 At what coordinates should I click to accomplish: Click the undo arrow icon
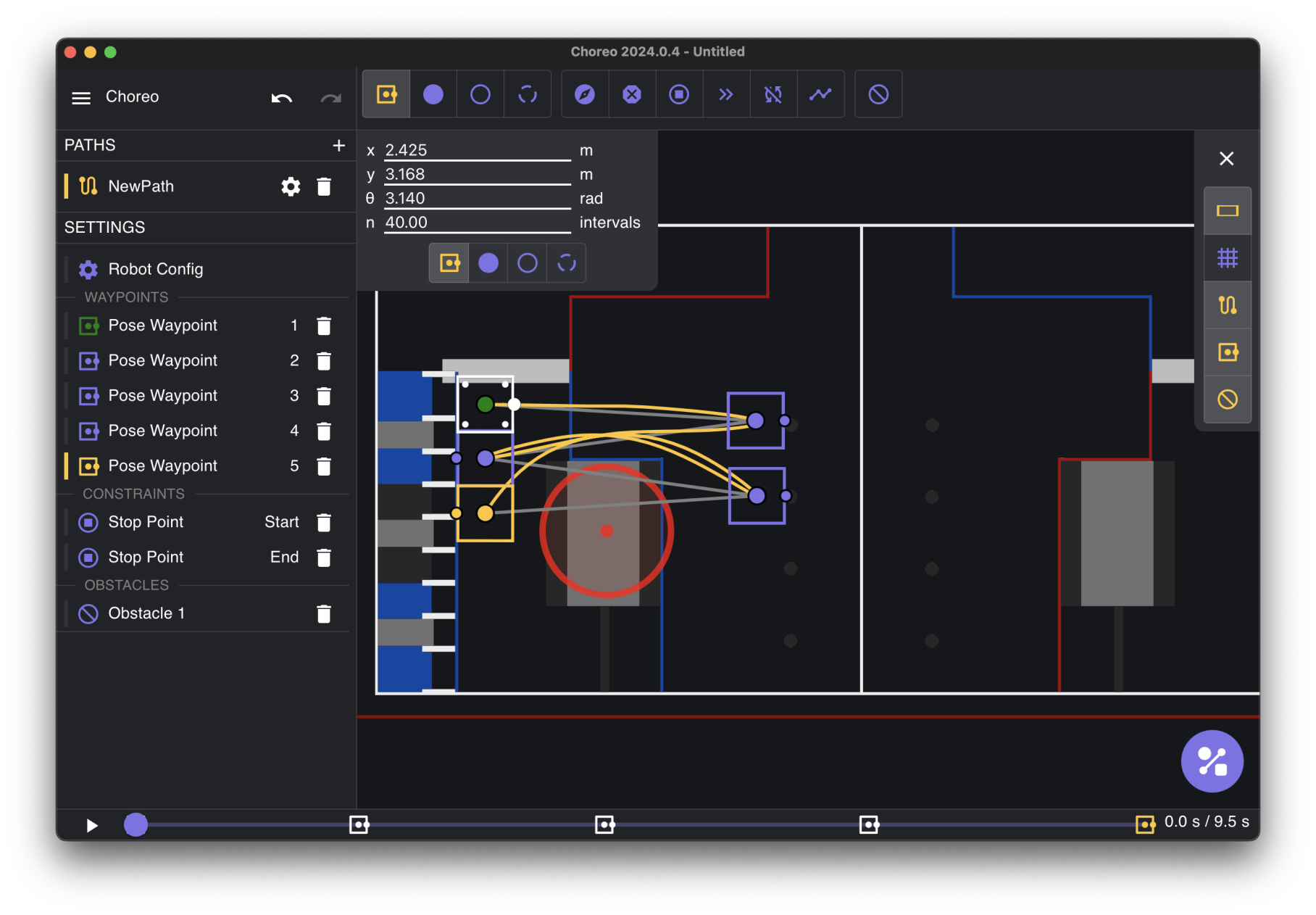281,97
